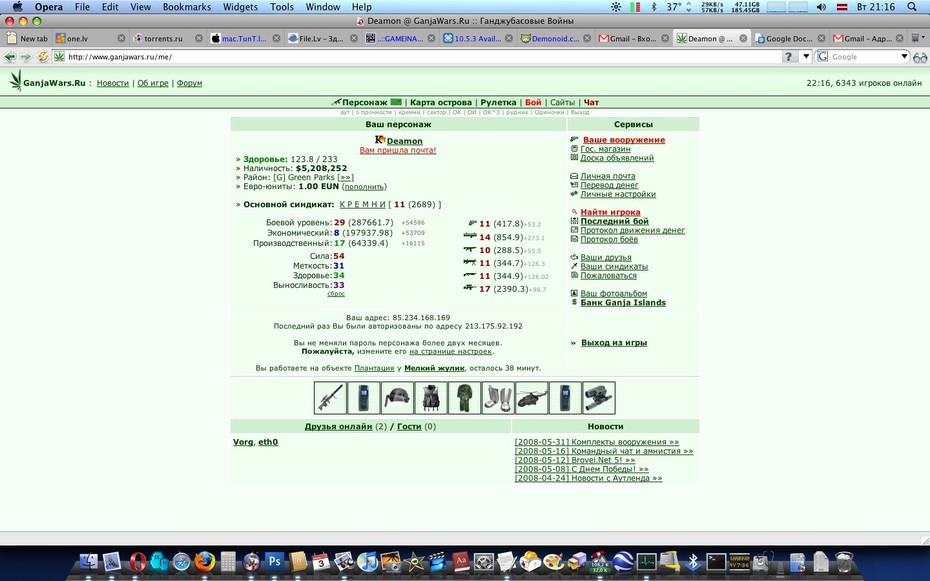Open the Bookmarks menu
Screen dimensions: 930x581
(187, 7)
